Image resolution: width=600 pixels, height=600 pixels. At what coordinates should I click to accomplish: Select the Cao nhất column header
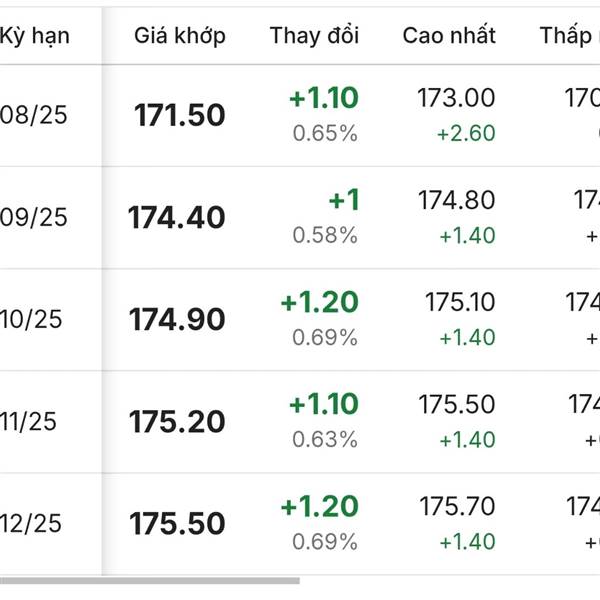coord(449,36)
